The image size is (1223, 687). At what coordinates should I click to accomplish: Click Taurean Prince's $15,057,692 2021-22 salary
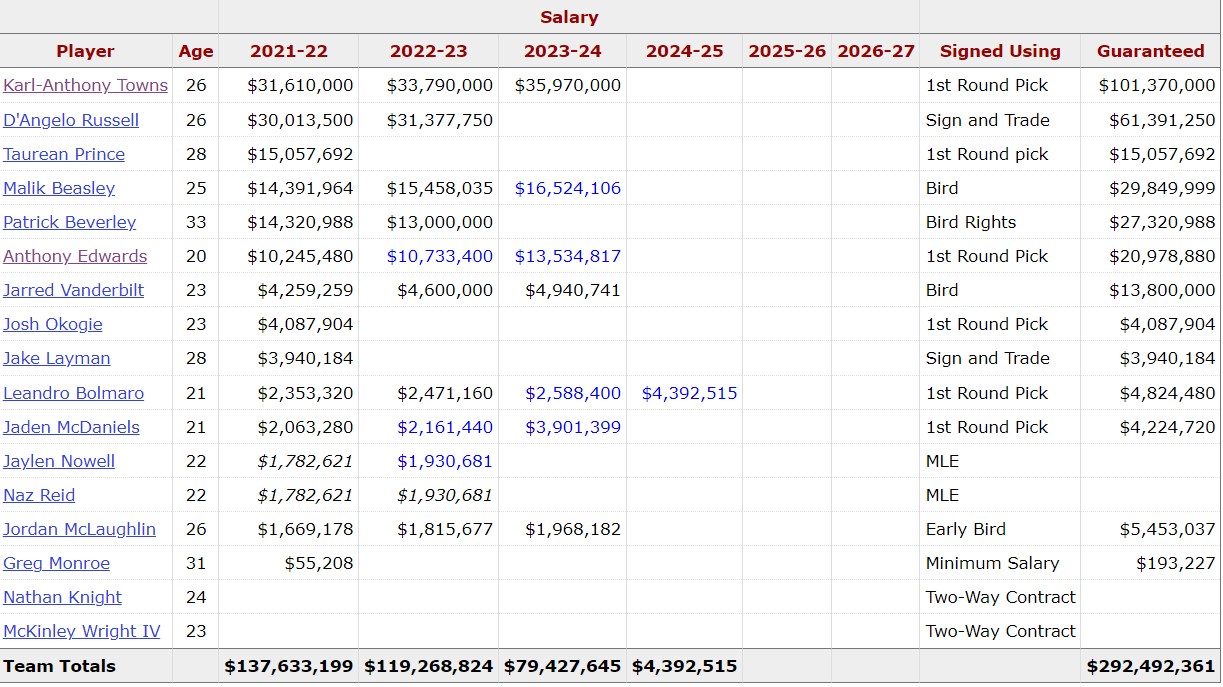click(301, 154)
